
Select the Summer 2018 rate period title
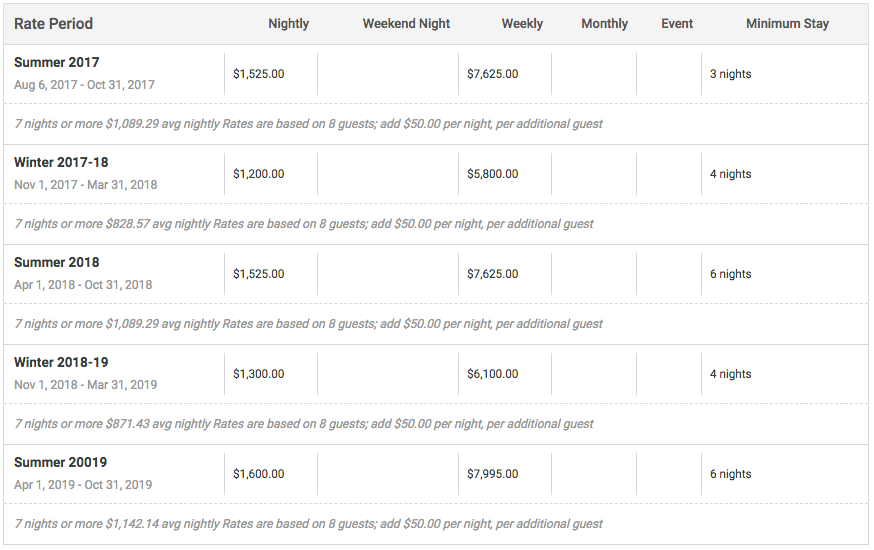coord(56,262)
